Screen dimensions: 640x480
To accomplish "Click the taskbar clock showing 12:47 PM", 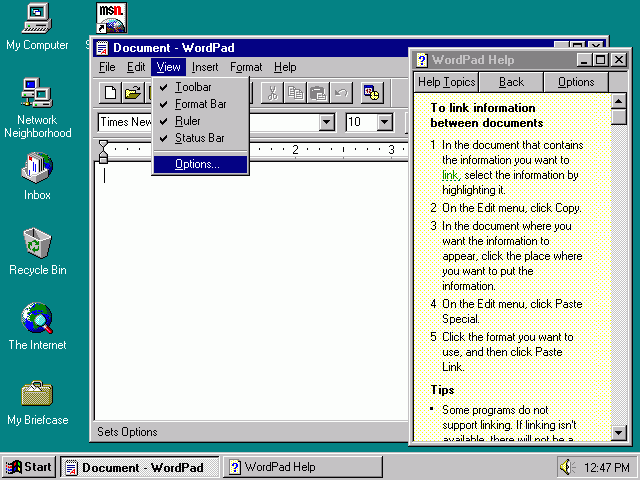I will tap(607, 467).
